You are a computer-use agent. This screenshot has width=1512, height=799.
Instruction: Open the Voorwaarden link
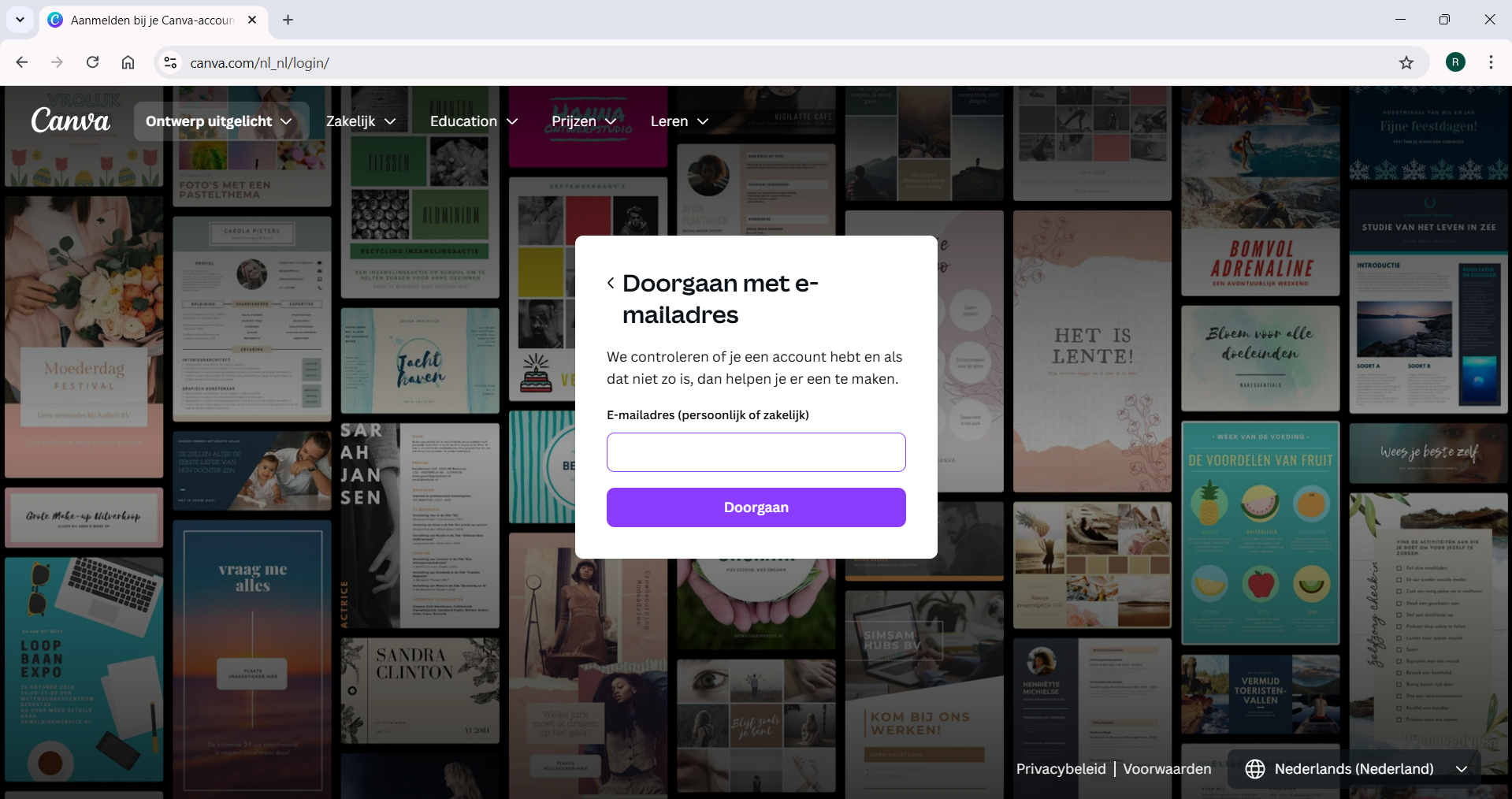[1167, 769]
